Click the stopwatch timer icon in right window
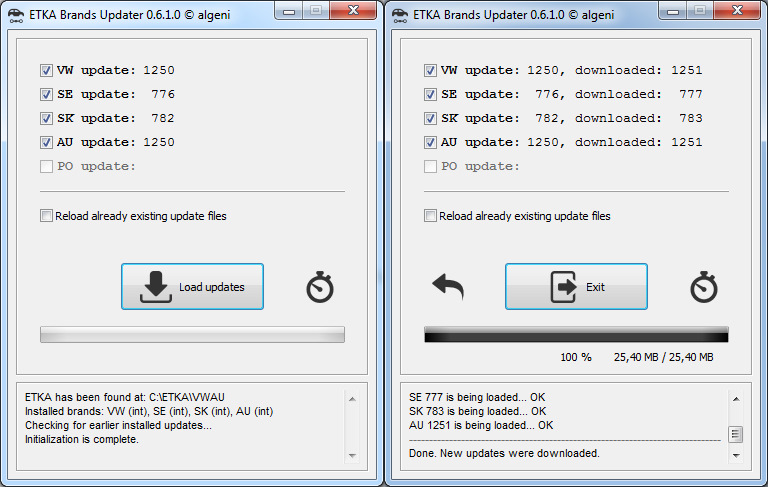768x487 pixels. (x=704, y=287)
